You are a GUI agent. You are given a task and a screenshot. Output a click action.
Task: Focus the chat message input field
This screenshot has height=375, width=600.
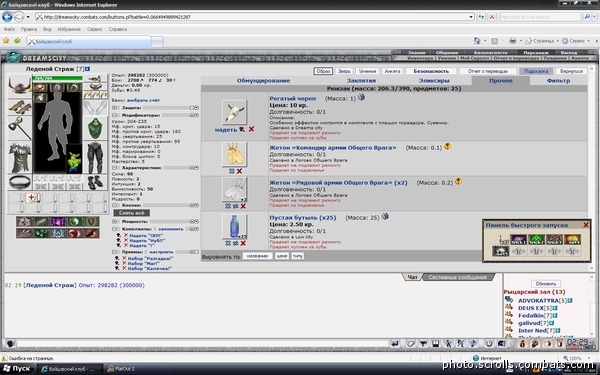203,344
